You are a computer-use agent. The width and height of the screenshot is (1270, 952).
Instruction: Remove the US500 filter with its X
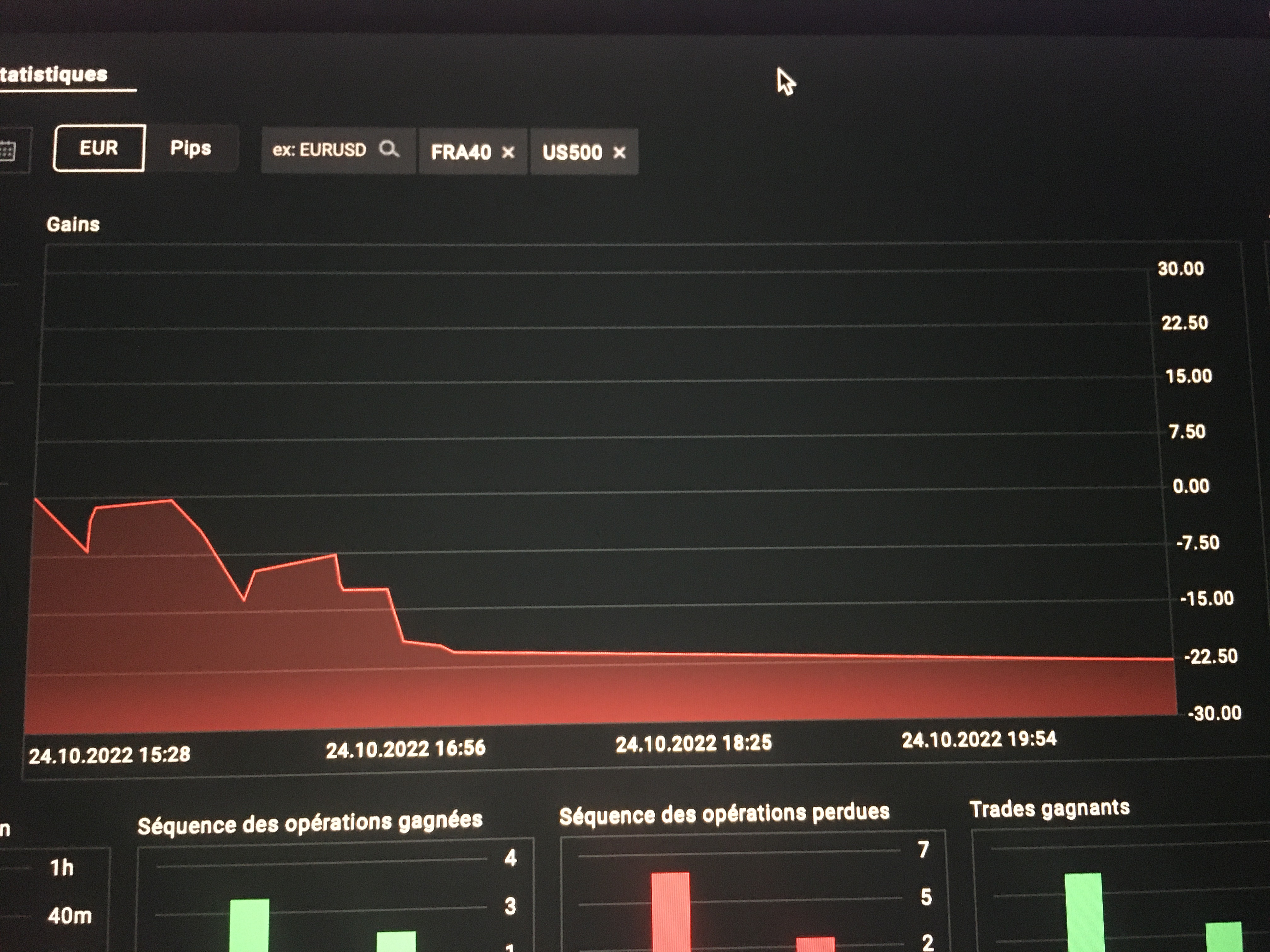[x=619, y=153]
